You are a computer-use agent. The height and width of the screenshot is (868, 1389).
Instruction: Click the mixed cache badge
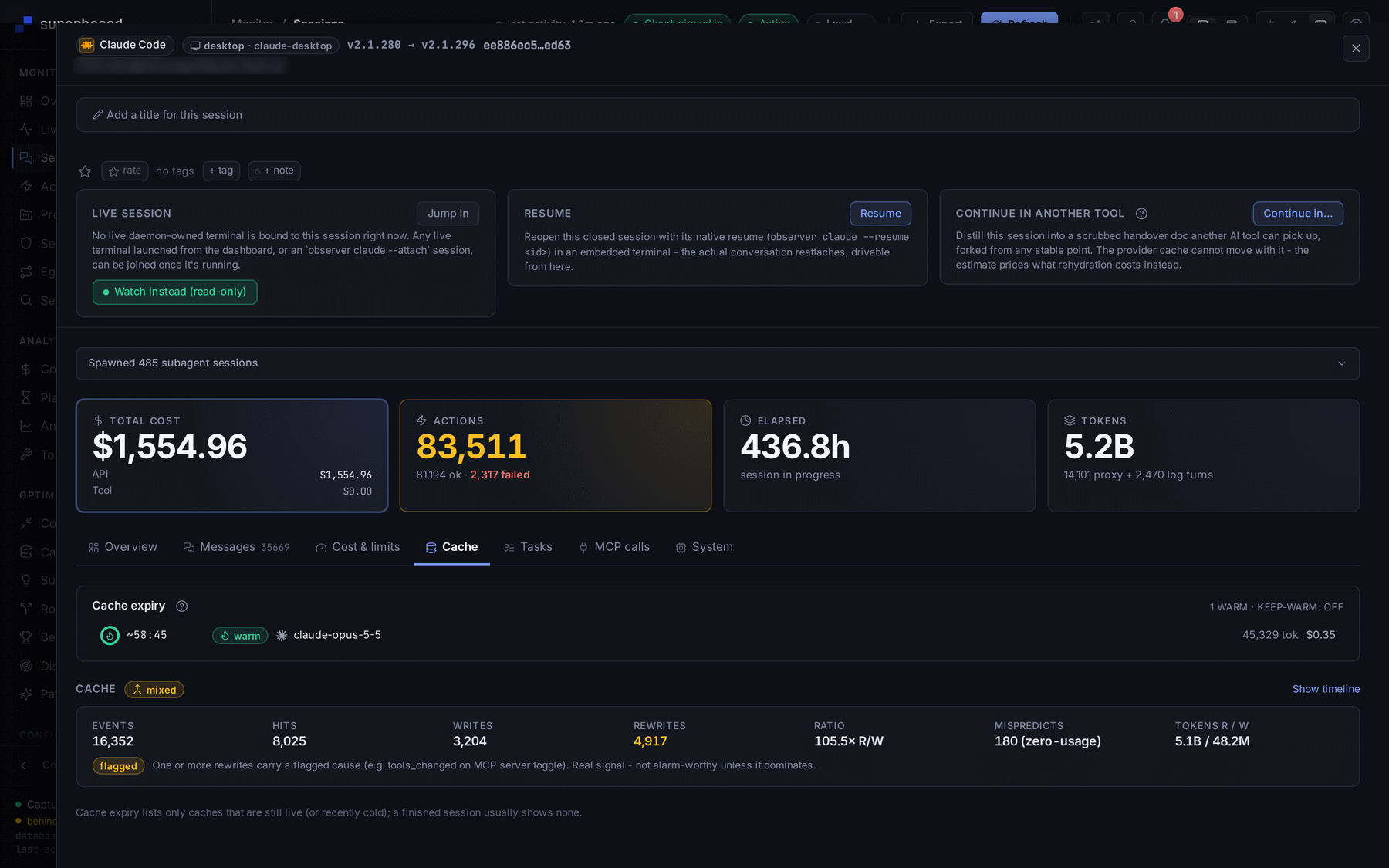point(154,690)
